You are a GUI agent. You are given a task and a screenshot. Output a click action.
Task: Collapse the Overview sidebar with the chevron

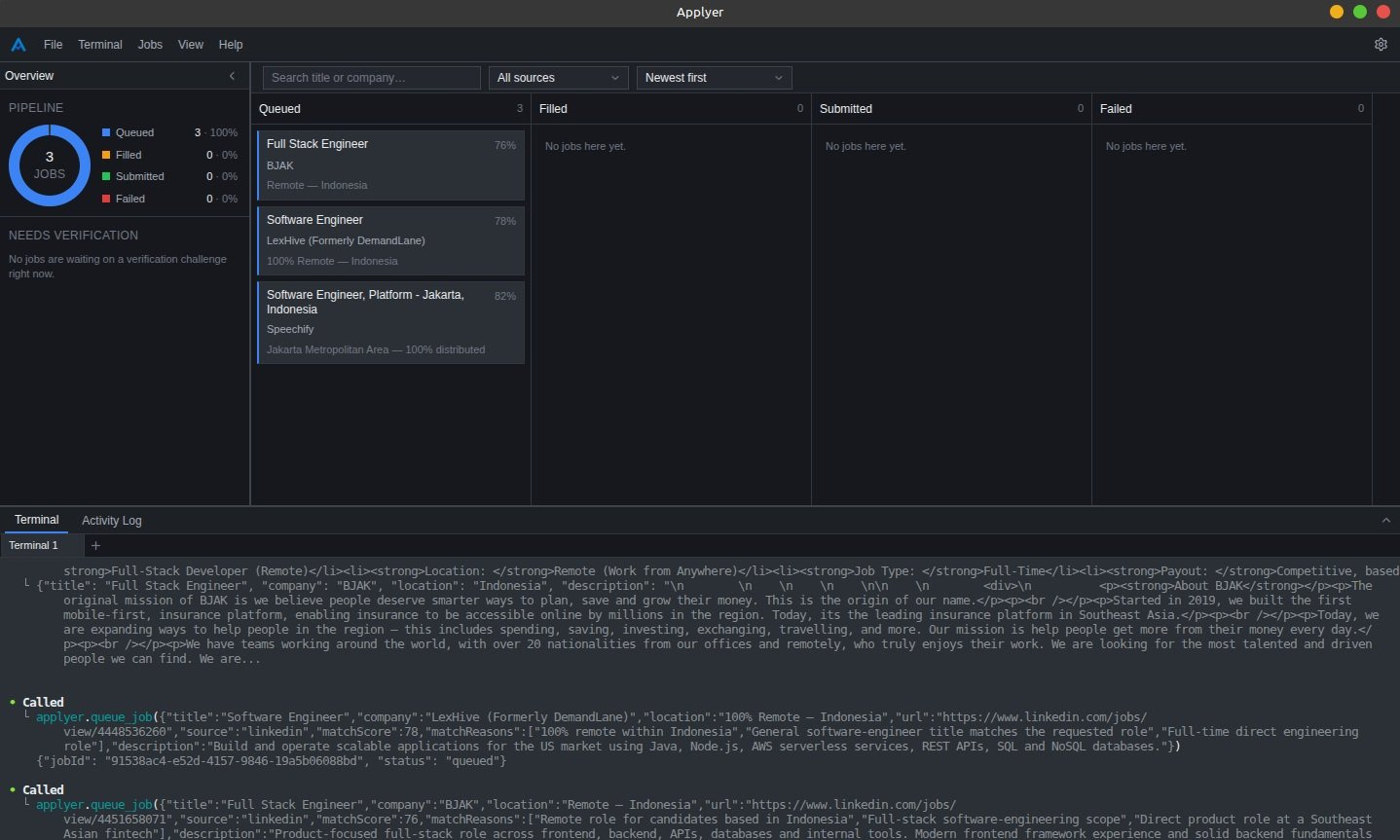232,76
